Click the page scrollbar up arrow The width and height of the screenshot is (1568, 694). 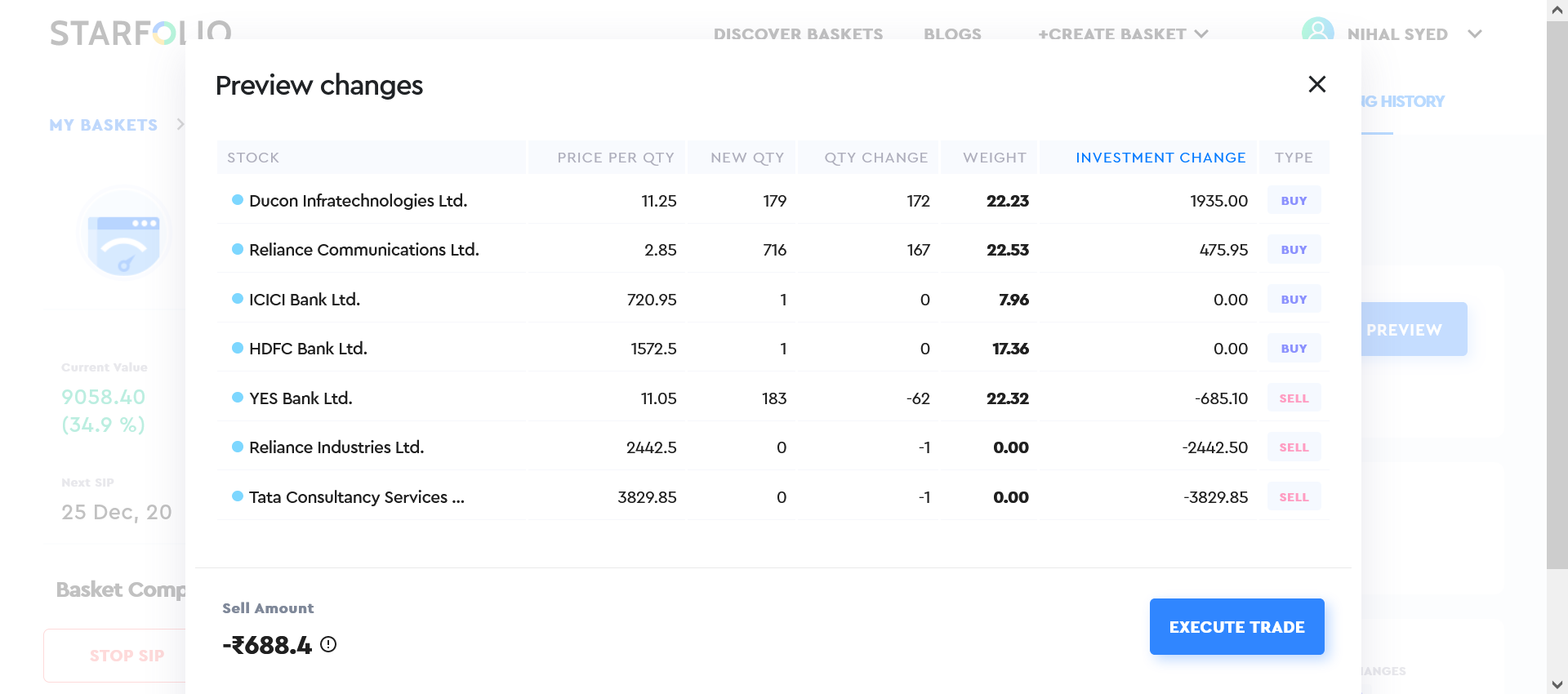tap(1557, 10)
